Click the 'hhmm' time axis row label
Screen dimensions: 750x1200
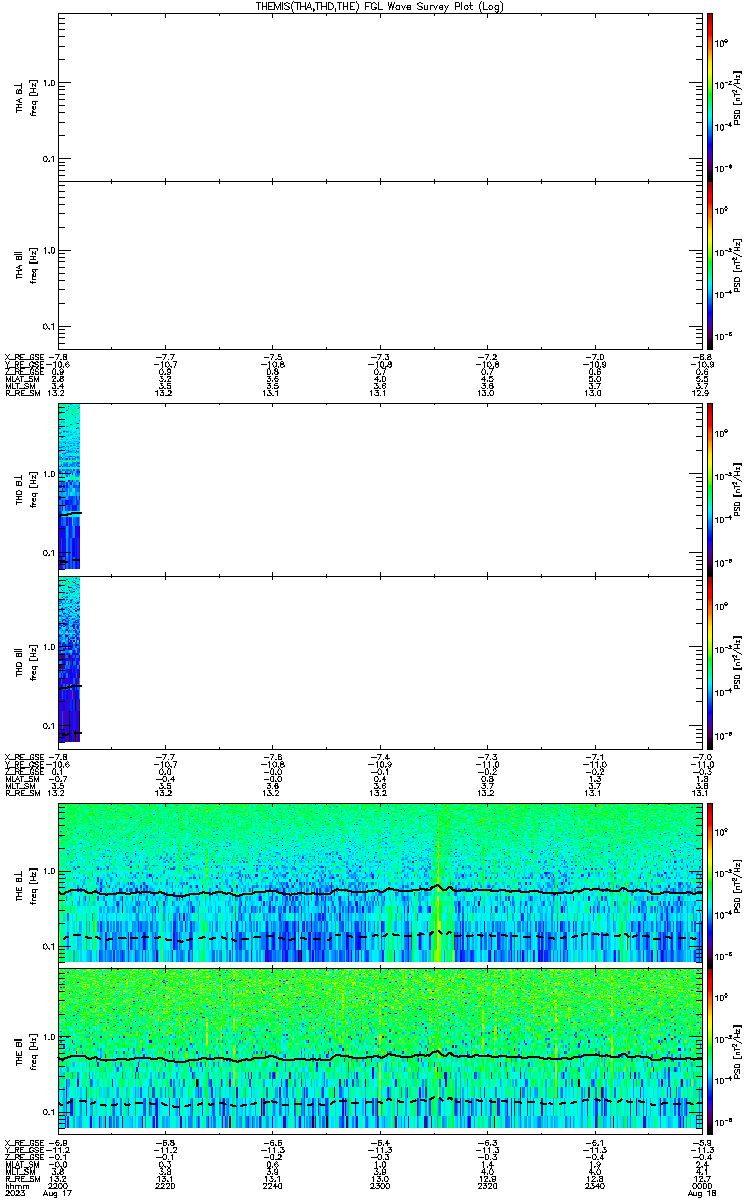point(16,1185)
